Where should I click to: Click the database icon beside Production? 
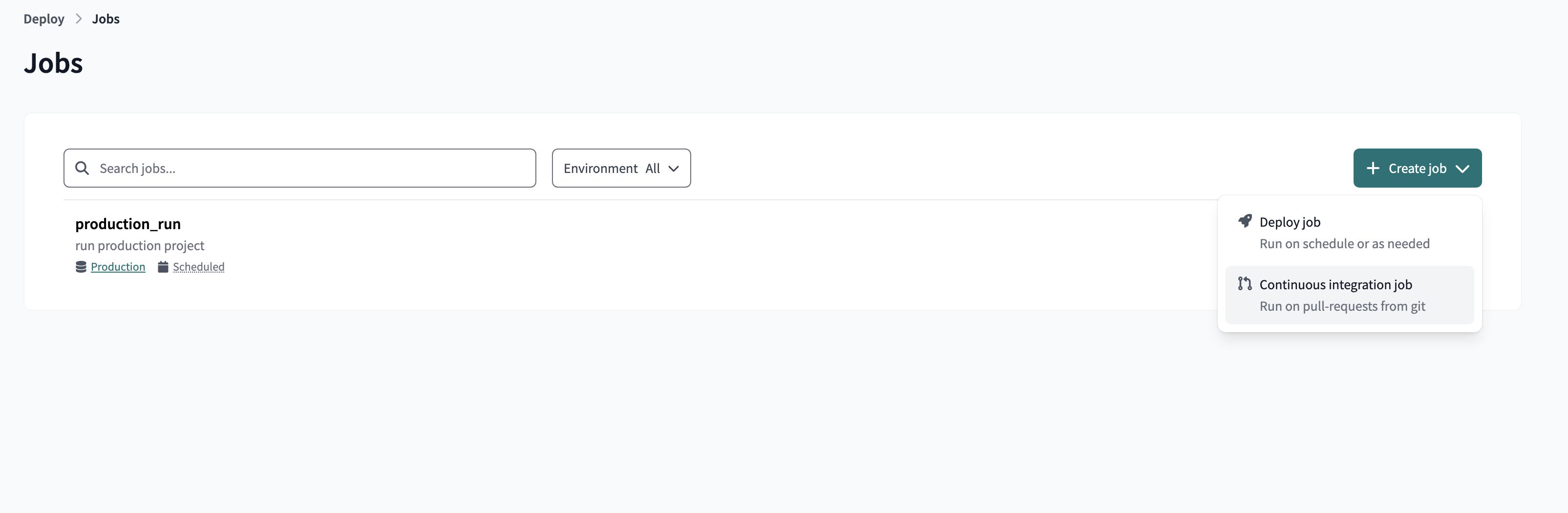[81, 267]
